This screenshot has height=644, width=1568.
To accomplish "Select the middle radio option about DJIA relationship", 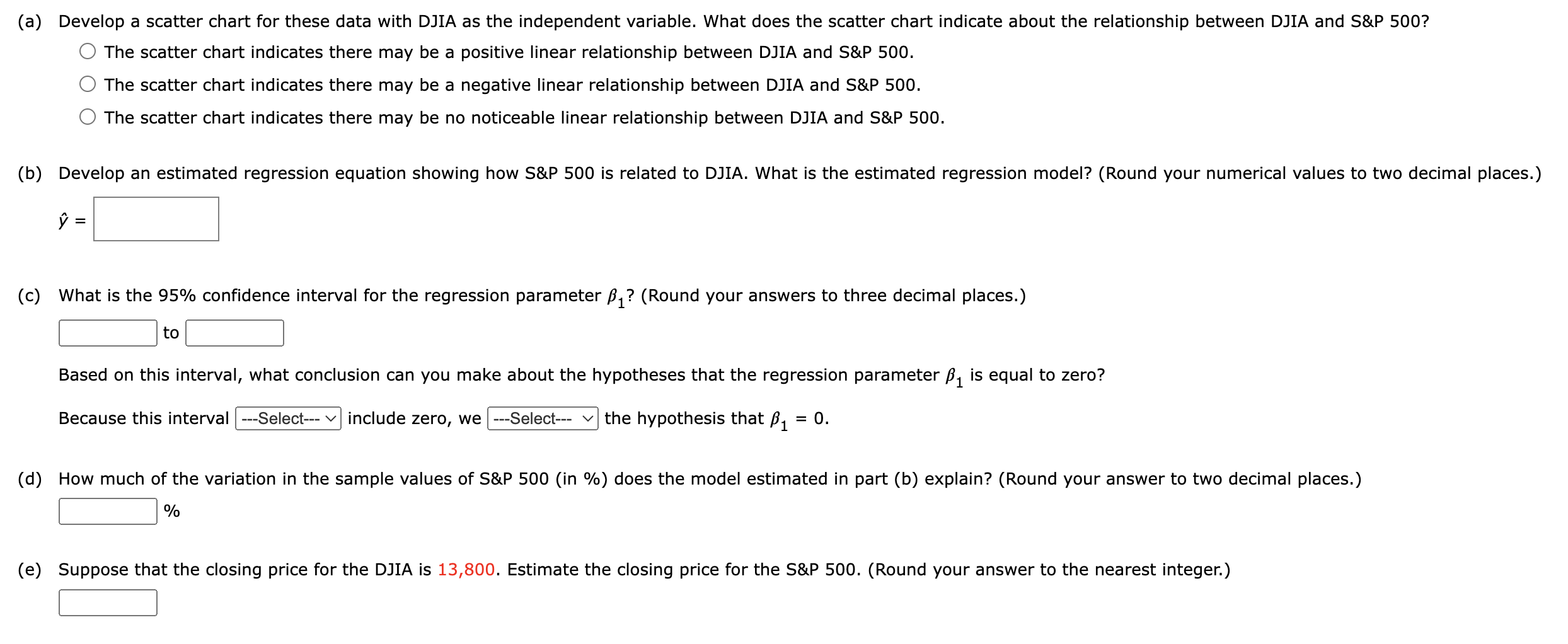I will (88, 84).
